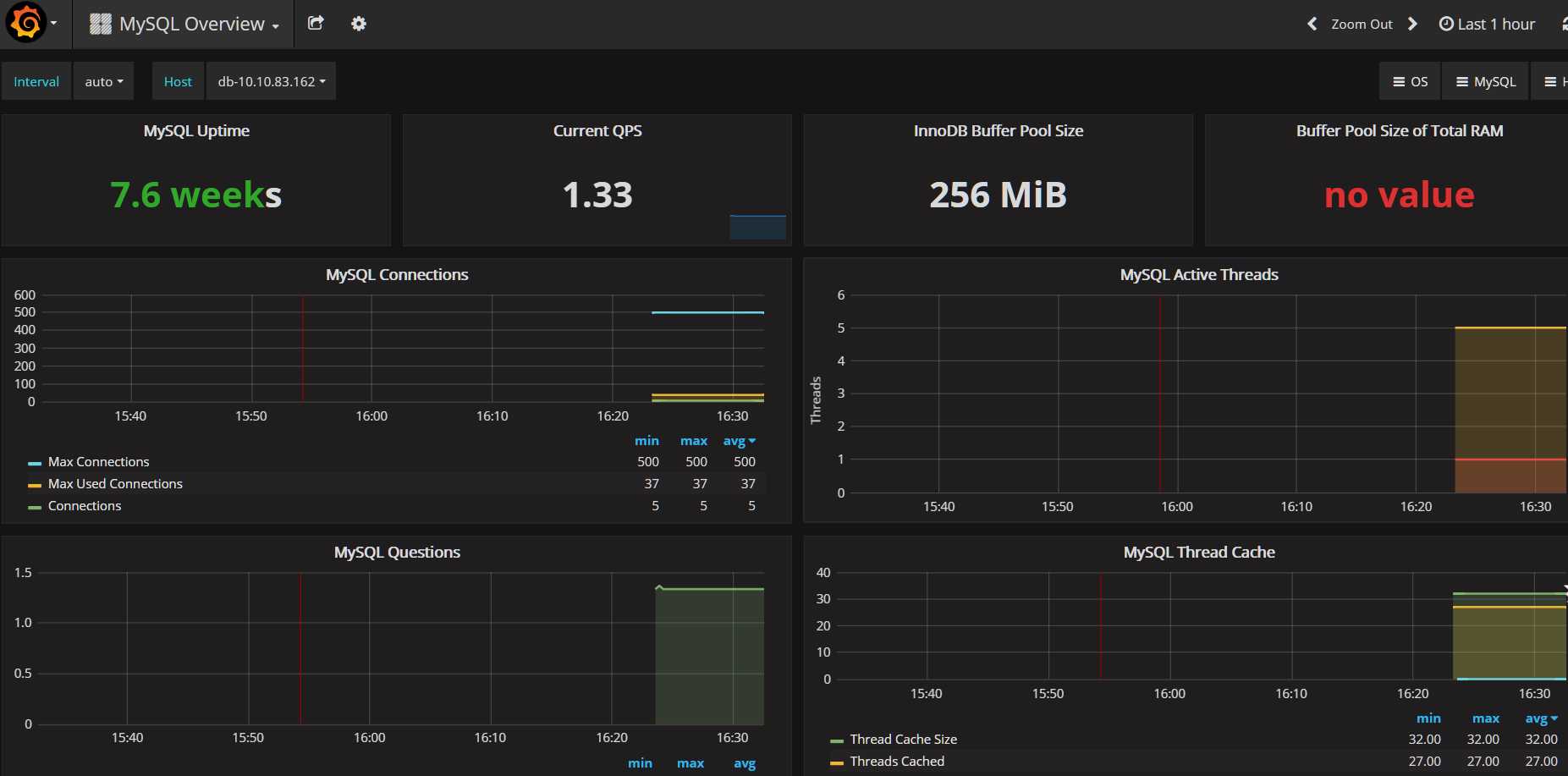This screenshot has width=1568, height=776.
Task: Click Buffer Pool Size of Total RAM title
Action: coord(1400,130)
